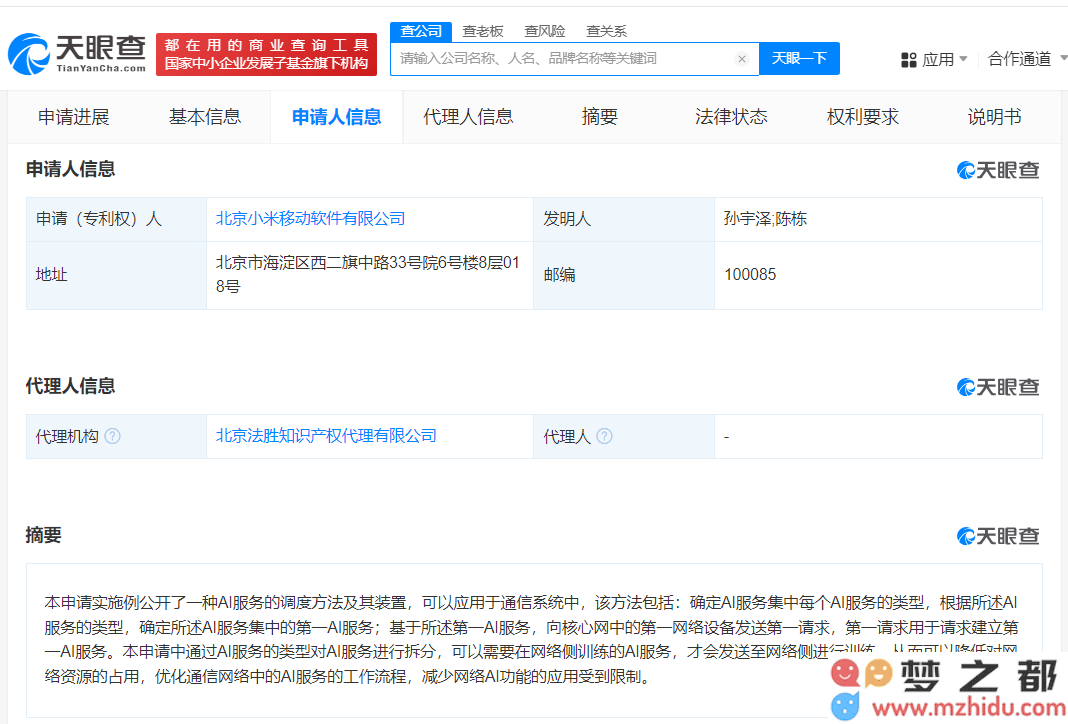Select the 查老板 search tab
Screen dimensions: 1068x724
(x=482, y=31)
